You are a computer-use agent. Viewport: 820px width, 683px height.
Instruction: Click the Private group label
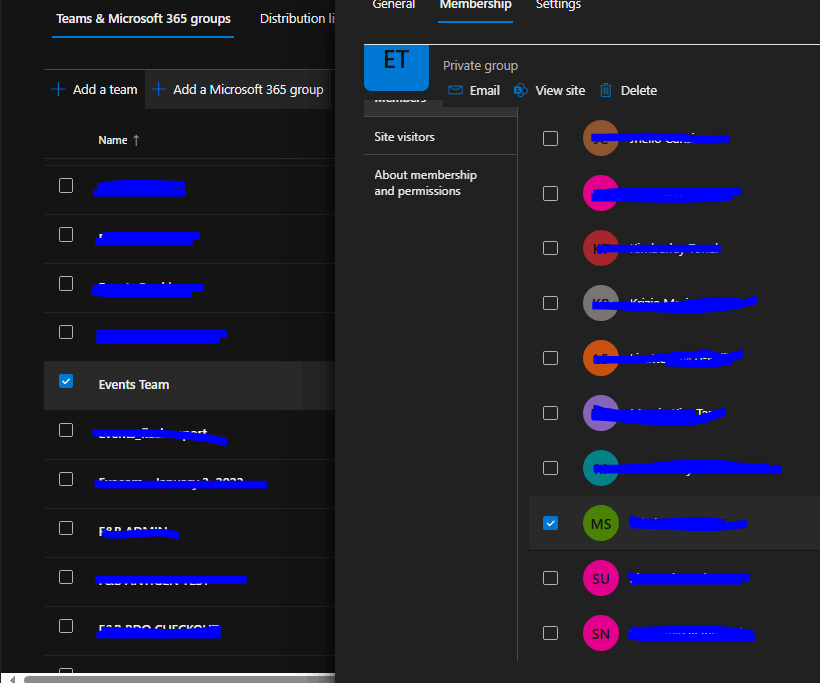(480, 66)
